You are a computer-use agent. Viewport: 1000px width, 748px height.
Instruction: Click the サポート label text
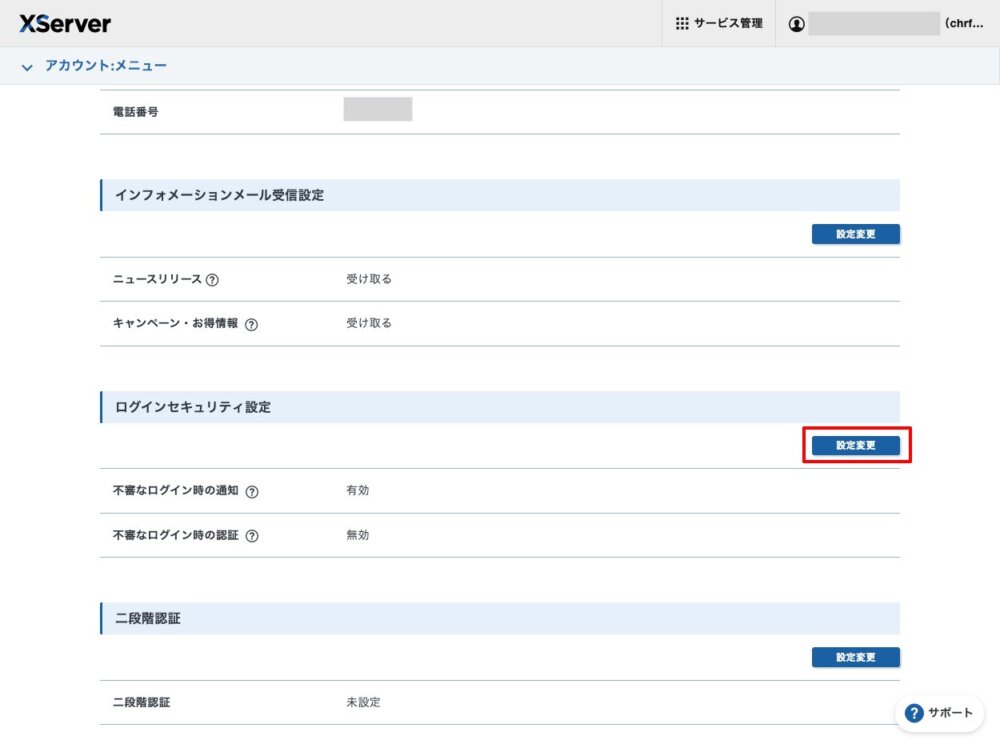click(x=950, y=713)
